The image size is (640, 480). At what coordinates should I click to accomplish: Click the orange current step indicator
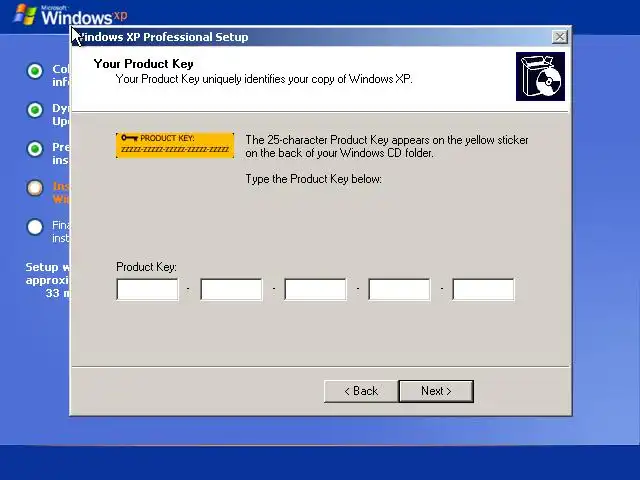point(35,188)
